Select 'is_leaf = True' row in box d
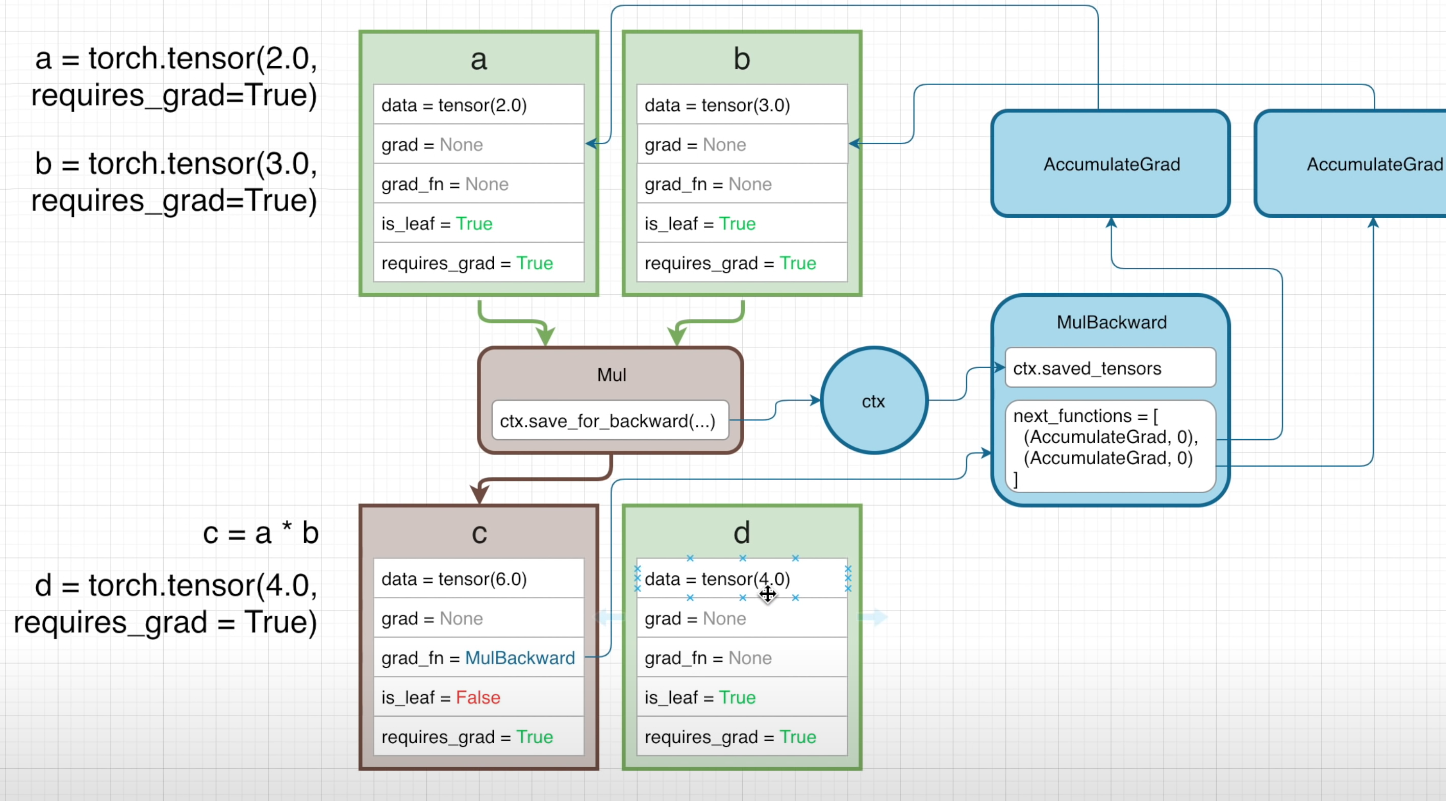Screen dimensions: 1446x801 click(742, 697)
